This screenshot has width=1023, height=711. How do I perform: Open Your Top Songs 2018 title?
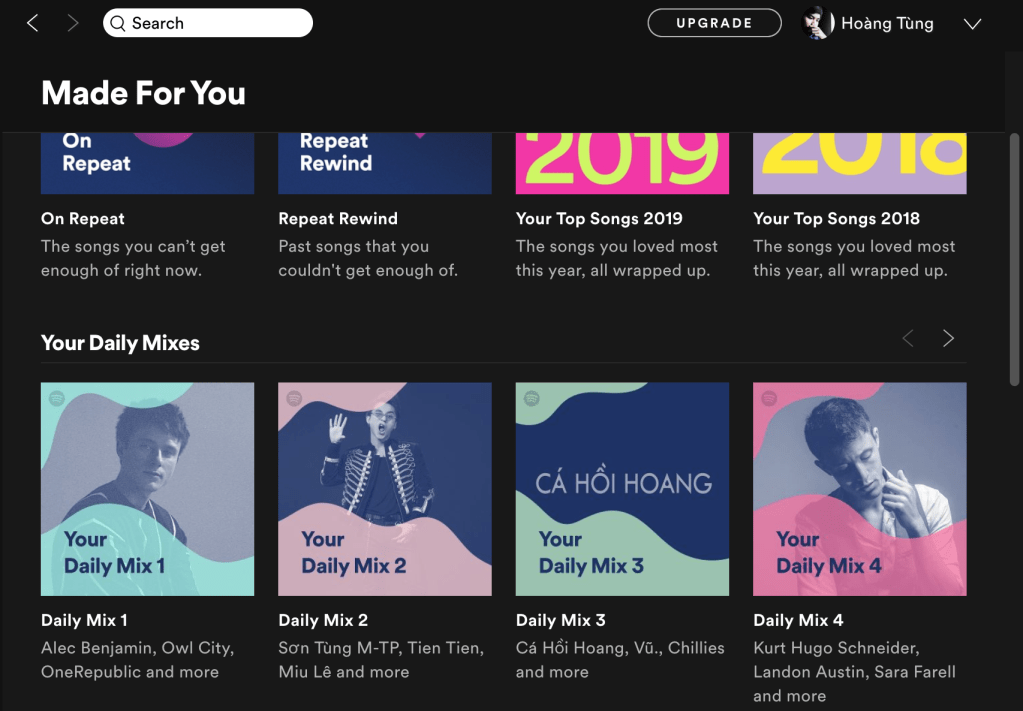pos(836,218)
